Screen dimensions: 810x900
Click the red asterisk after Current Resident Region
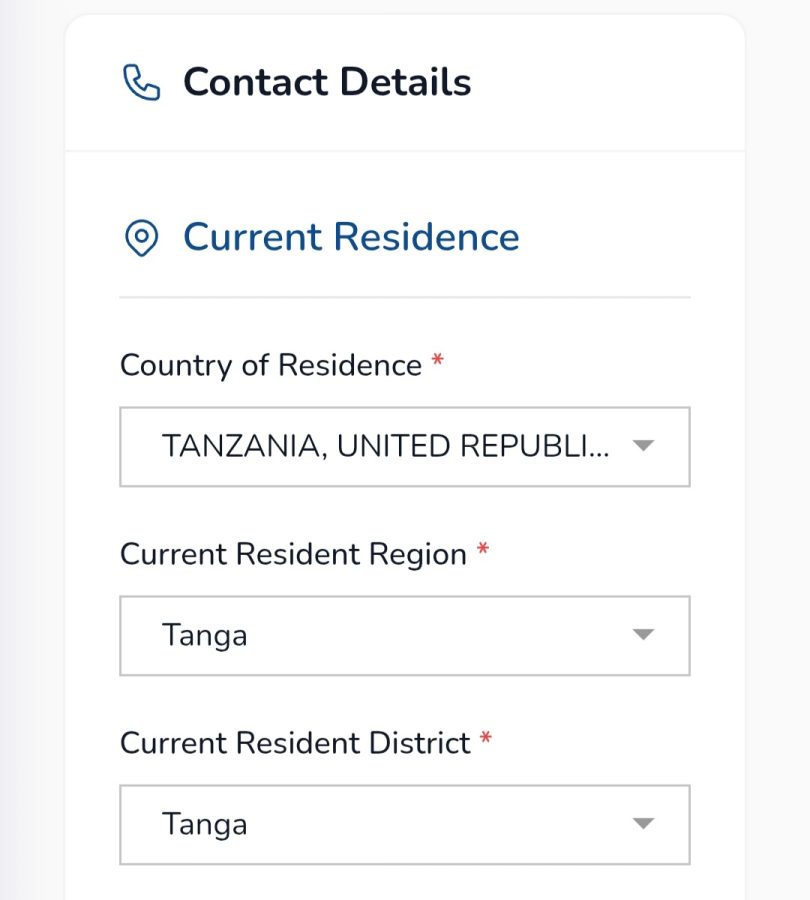pos(483,551)
